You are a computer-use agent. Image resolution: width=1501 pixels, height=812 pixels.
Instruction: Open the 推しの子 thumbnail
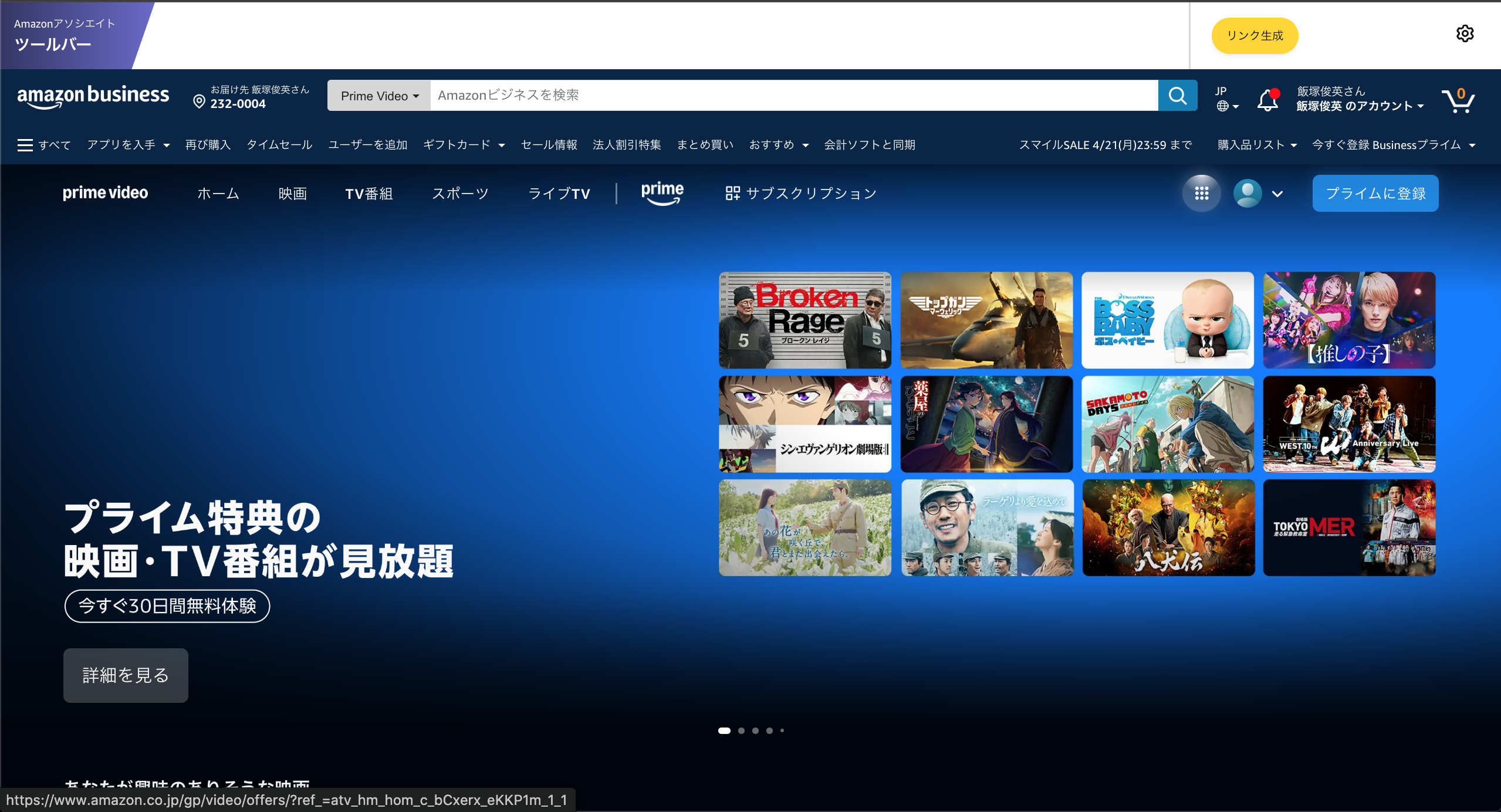1350,320
